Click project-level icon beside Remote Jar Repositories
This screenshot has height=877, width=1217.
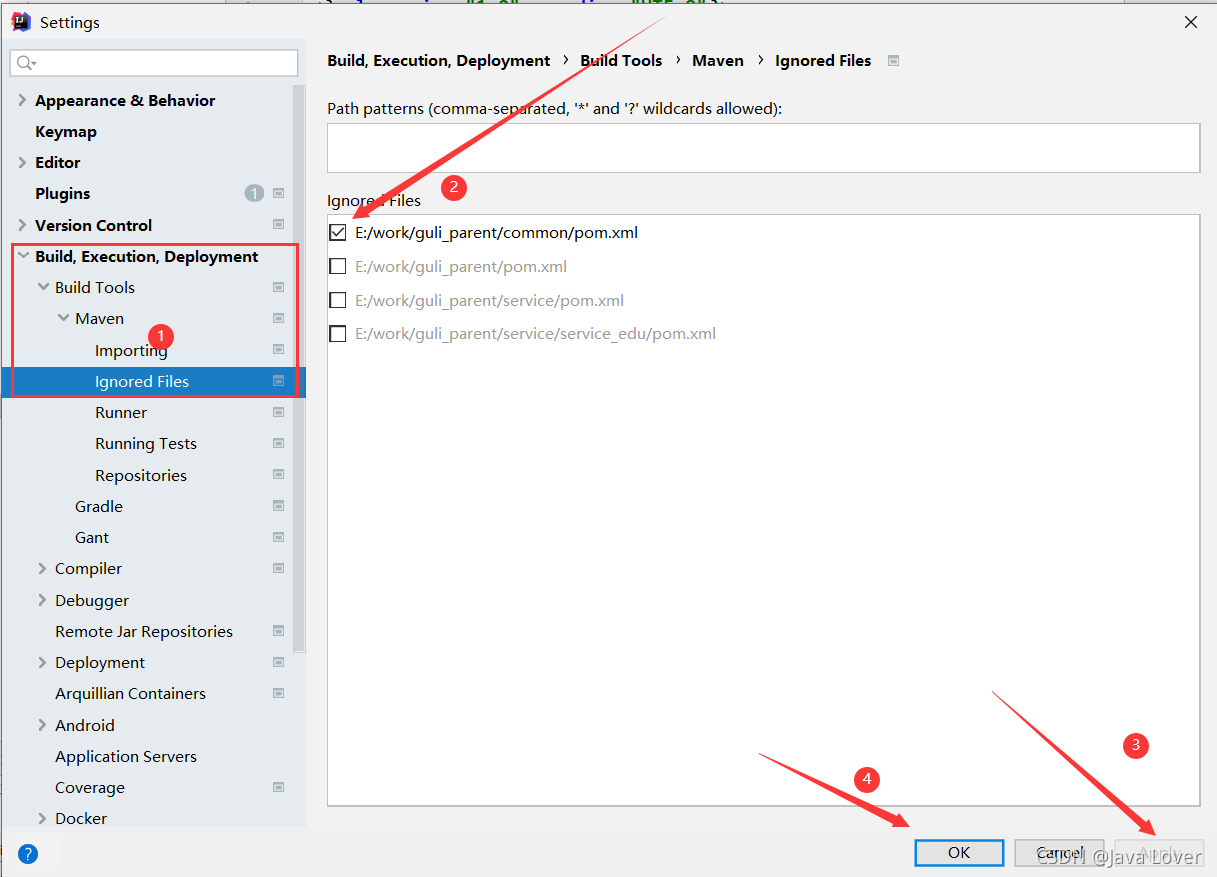279,631
